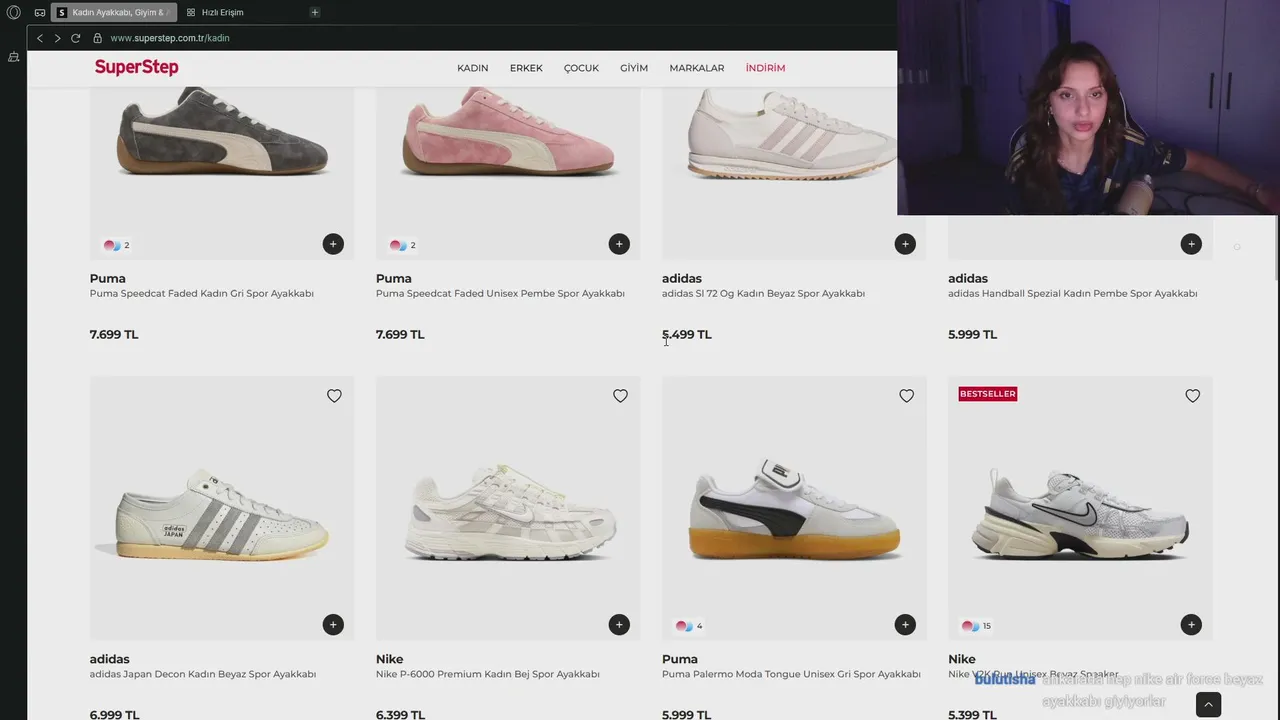Click the BESTSELLER badge
The height and width of the screenshot is (720, 1280).
pos(987,394)
